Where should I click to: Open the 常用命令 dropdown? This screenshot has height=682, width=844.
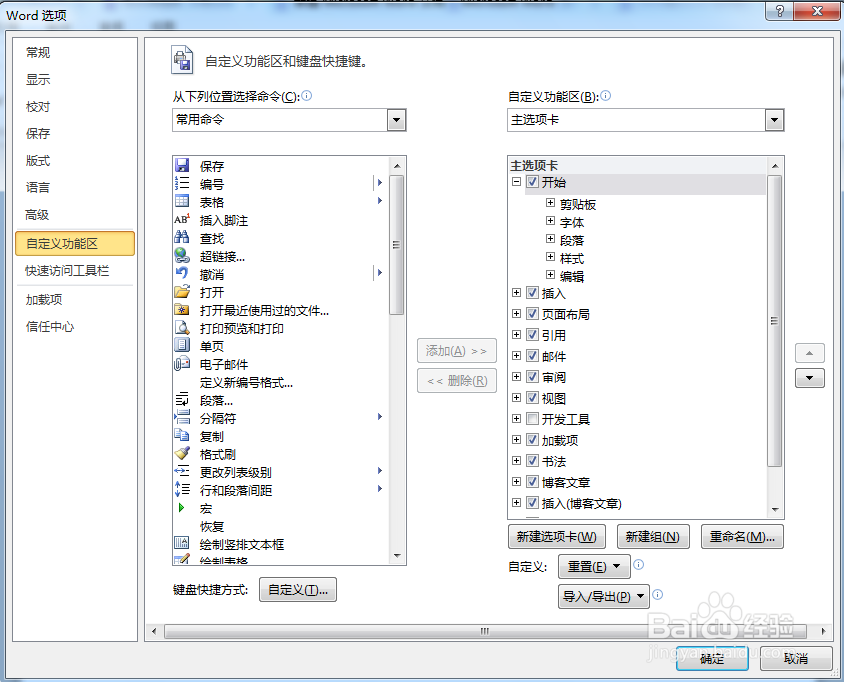pyautogui.click(x=396, y=119)
